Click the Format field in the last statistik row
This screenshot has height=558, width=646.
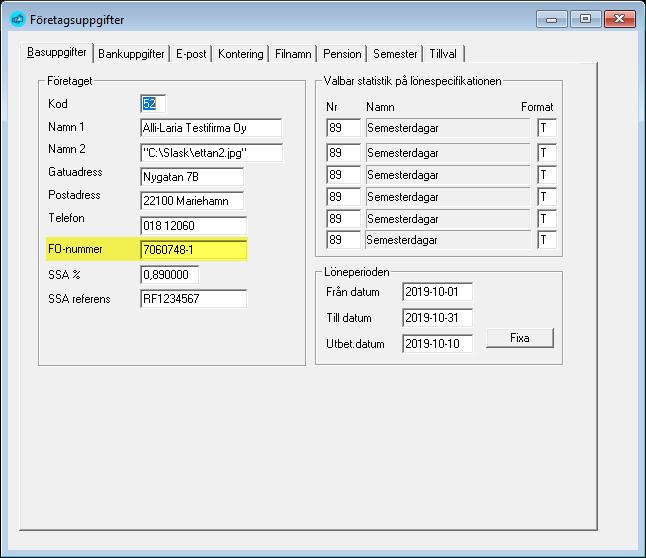(547, 240)
